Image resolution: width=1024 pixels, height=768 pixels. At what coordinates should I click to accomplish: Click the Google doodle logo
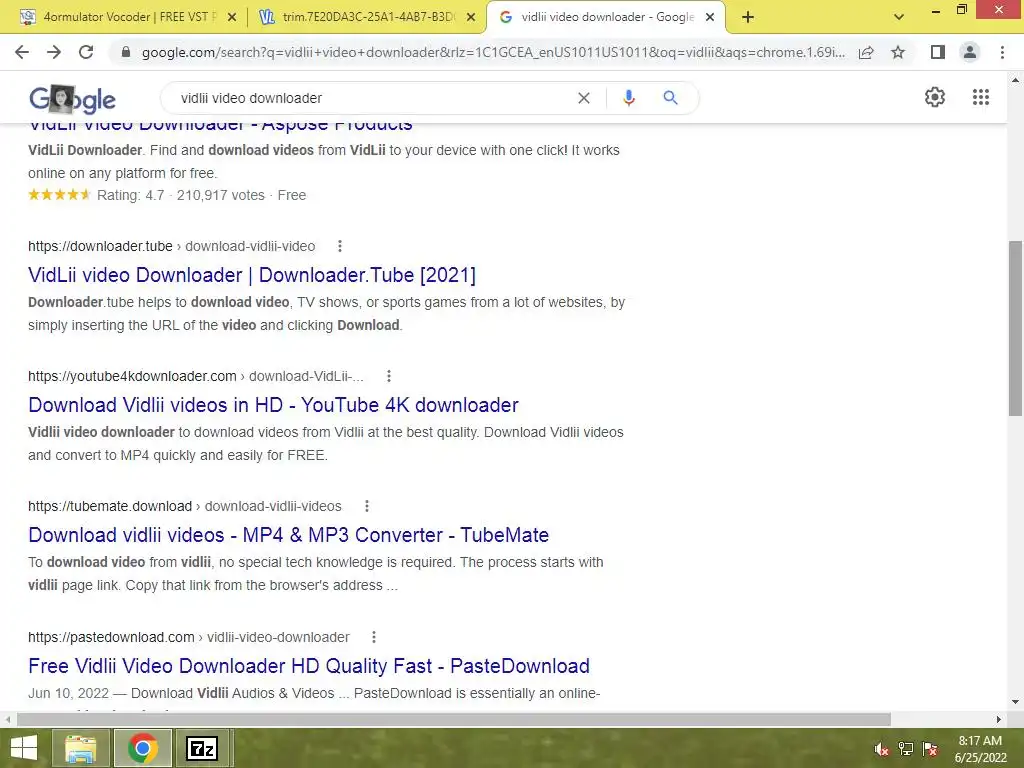[x=72, y=99]
